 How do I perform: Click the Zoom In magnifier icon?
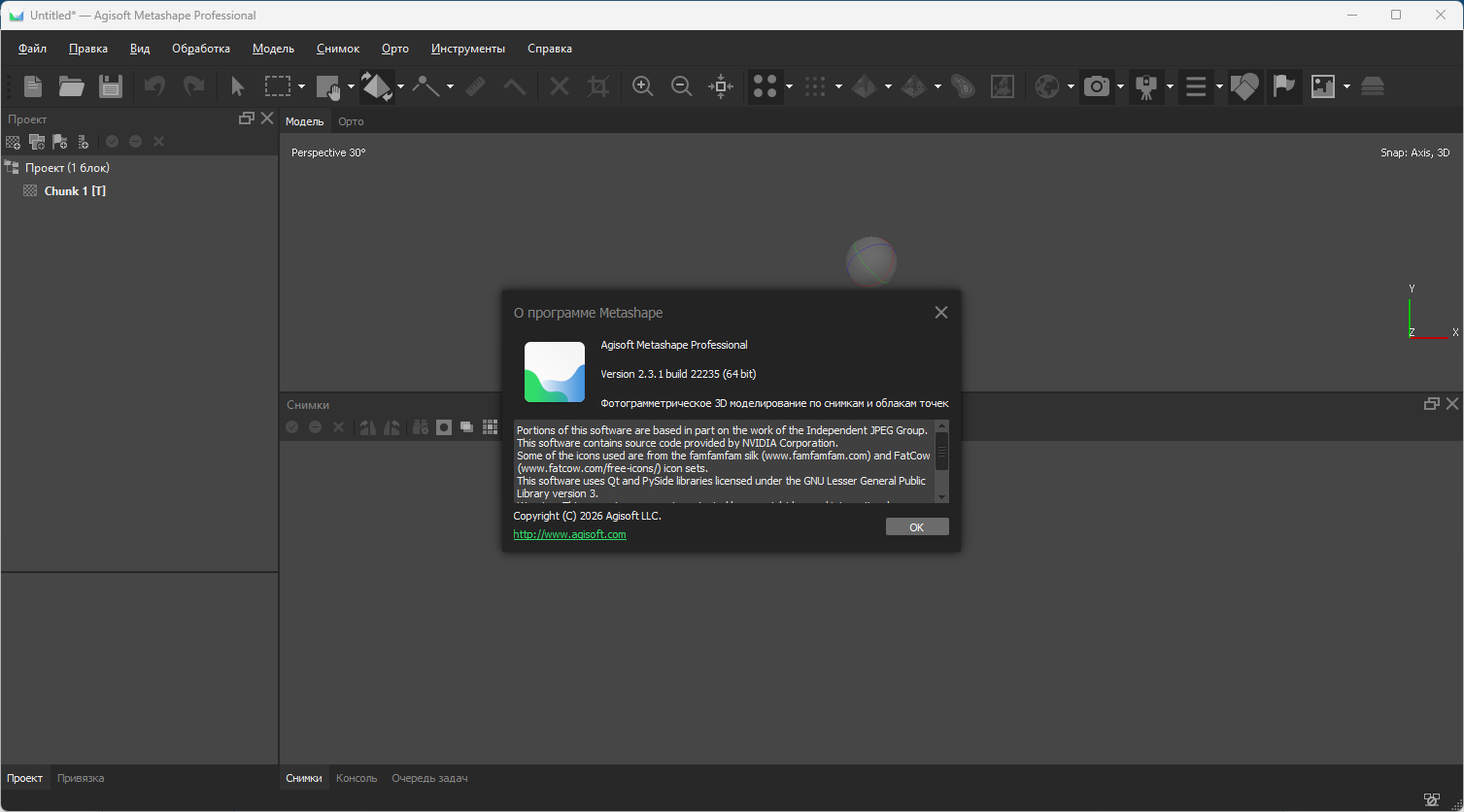[642, 86]
